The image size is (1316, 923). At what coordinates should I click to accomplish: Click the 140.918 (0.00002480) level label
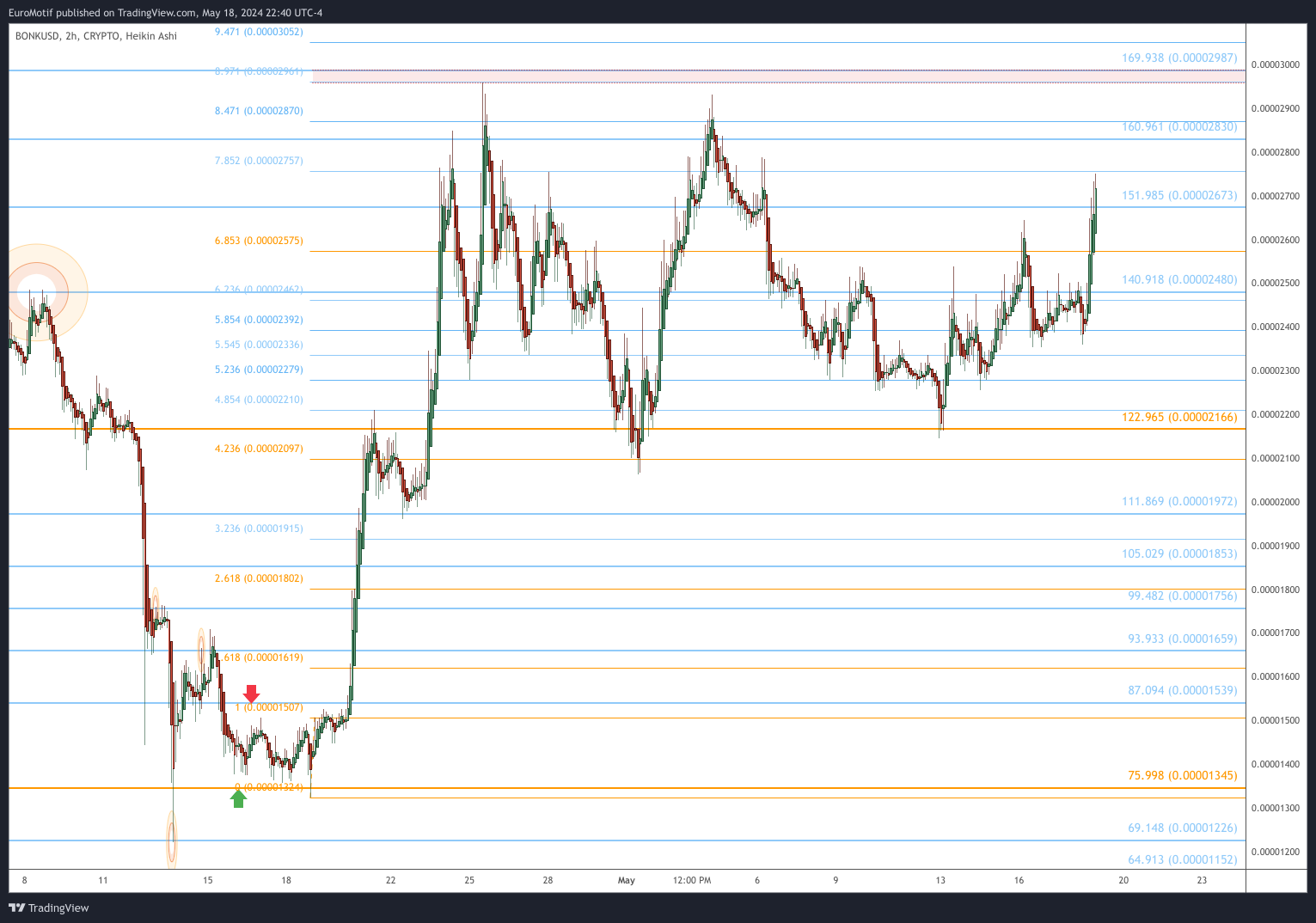pyautogui.click(x=1179, y=279)
